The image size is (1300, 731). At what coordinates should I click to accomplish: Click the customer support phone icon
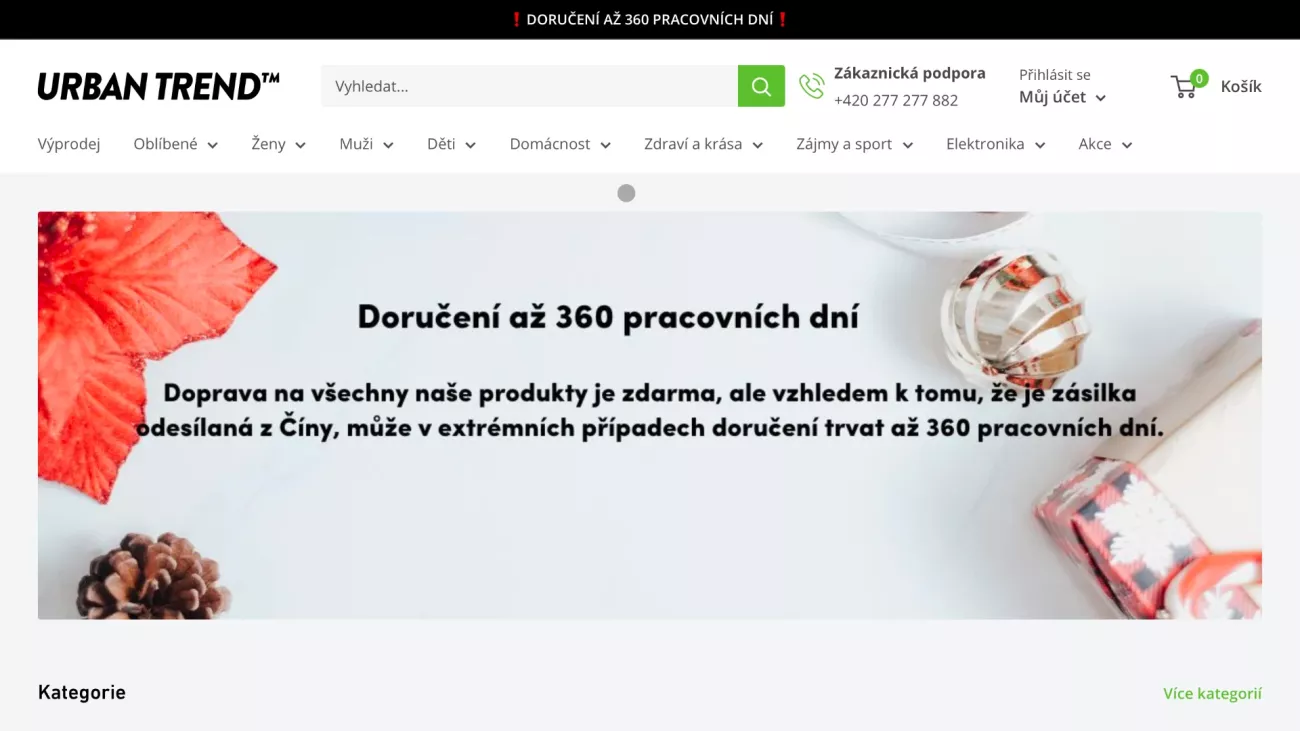[812, 86]
